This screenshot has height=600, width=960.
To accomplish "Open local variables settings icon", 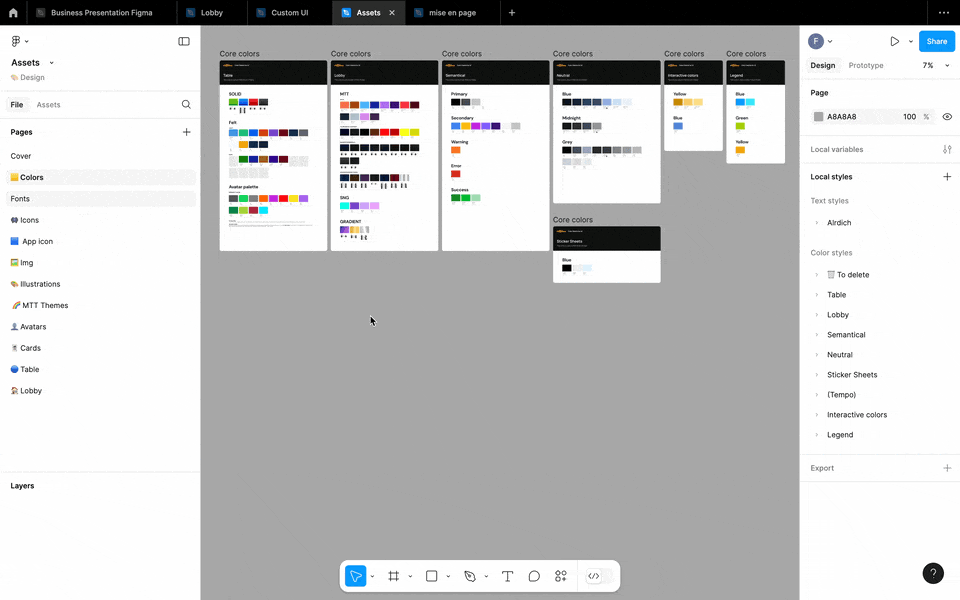I will [947, 149].
